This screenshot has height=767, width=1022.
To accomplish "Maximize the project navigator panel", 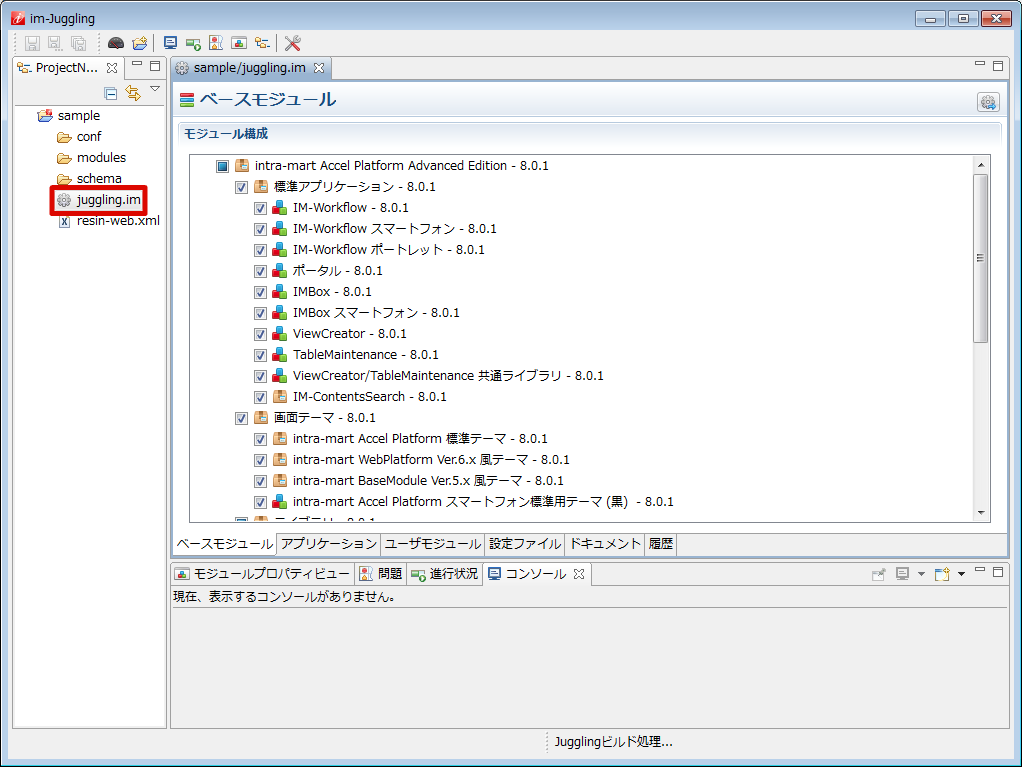I will (x=155, y=65).
